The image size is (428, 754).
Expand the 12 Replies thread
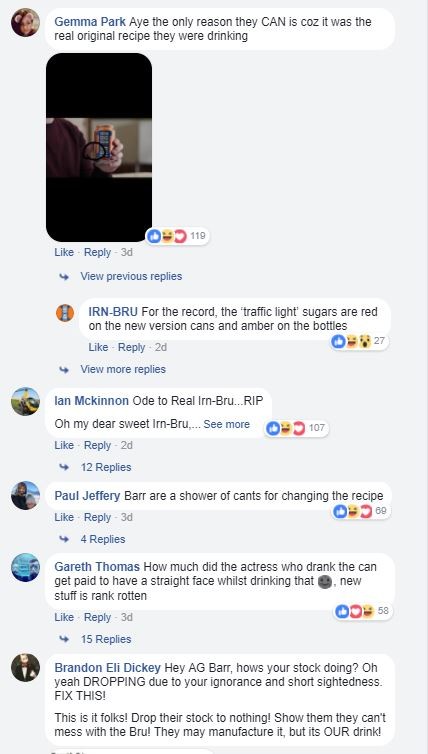pos(106,467)
